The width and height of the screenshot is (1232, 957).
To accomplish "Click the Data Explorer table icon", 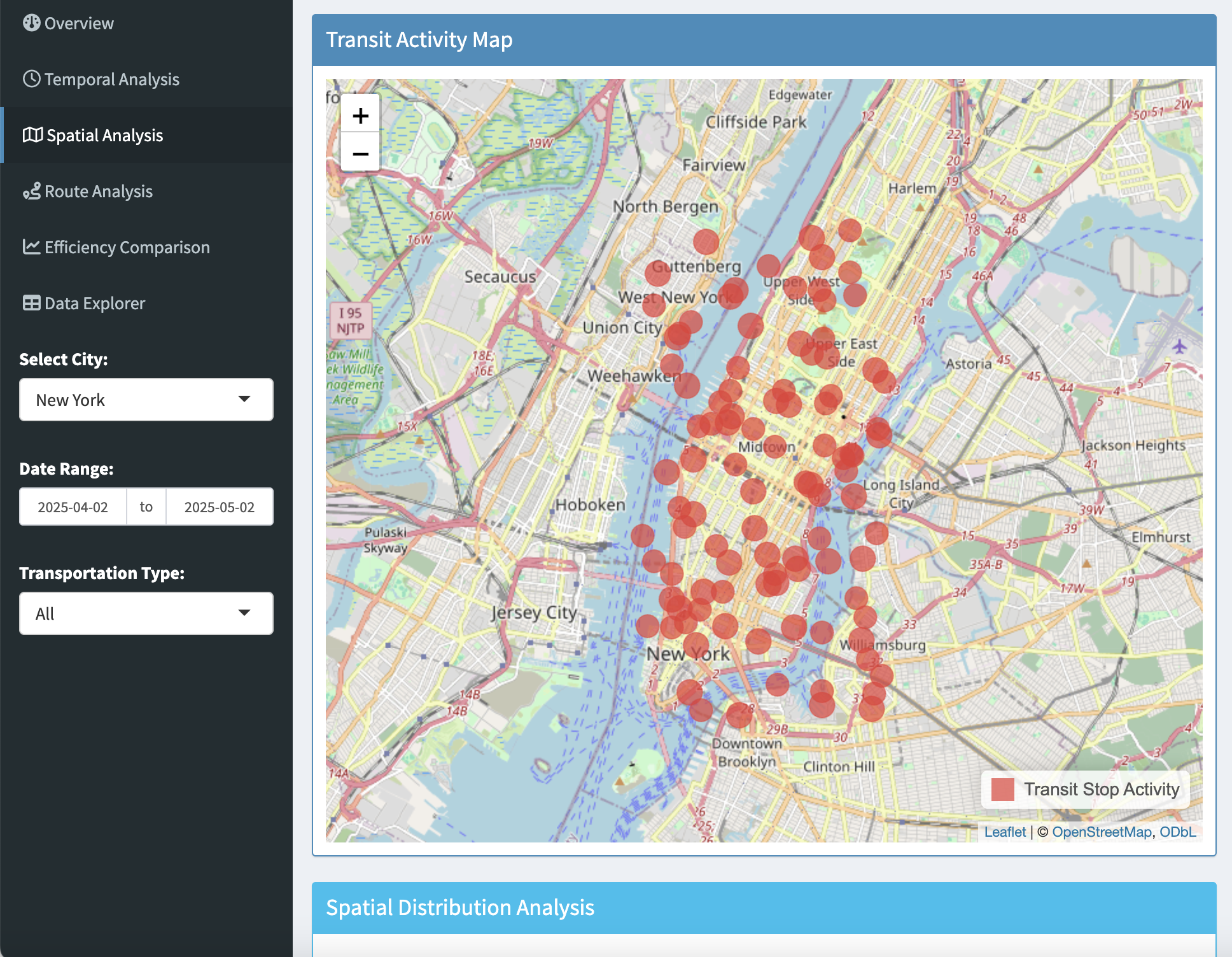I will [31, 303].
